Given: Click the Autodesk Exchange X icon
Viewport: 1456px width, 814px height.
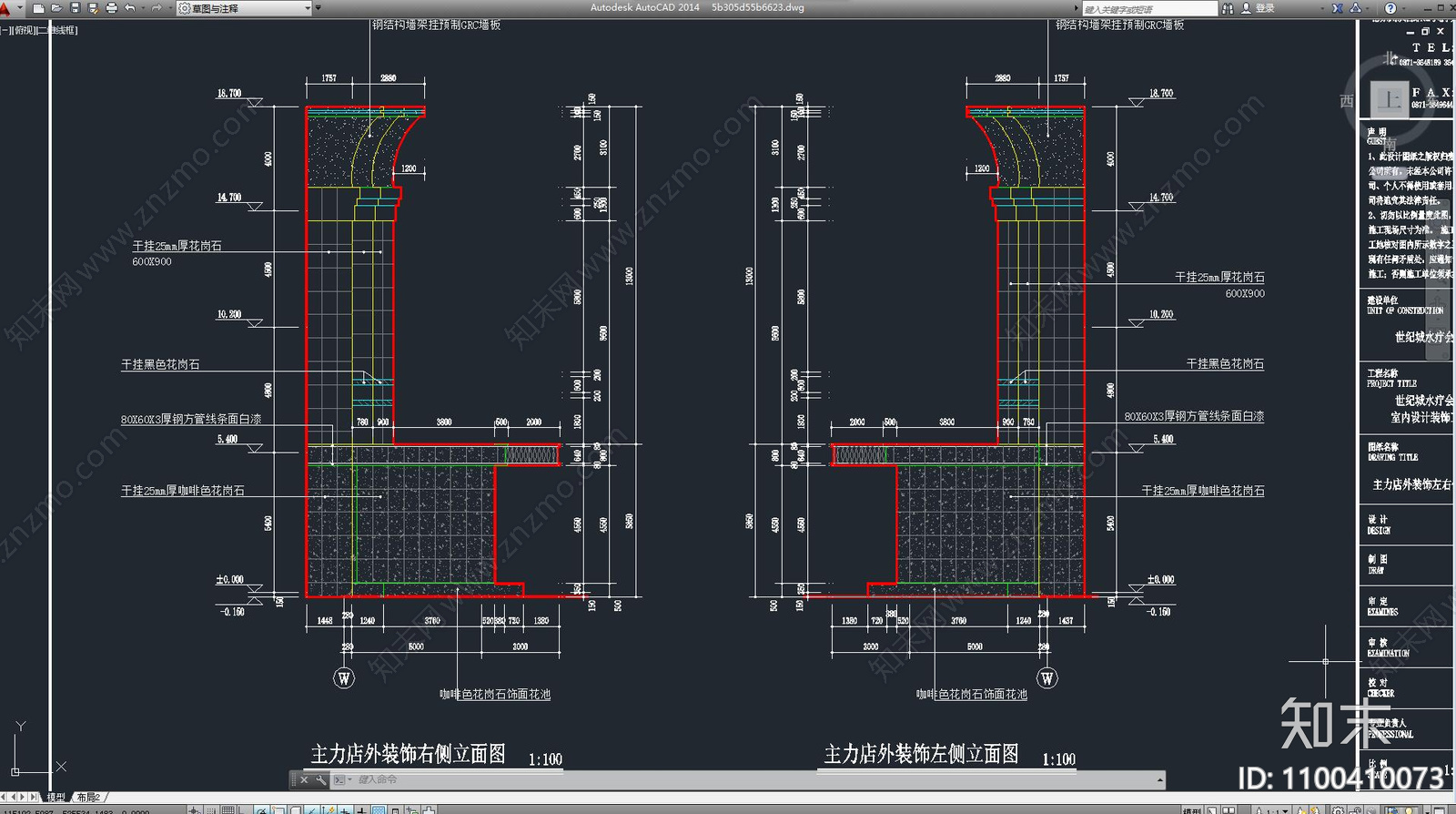Looking at the screenshot, I should click(1337, 8).
